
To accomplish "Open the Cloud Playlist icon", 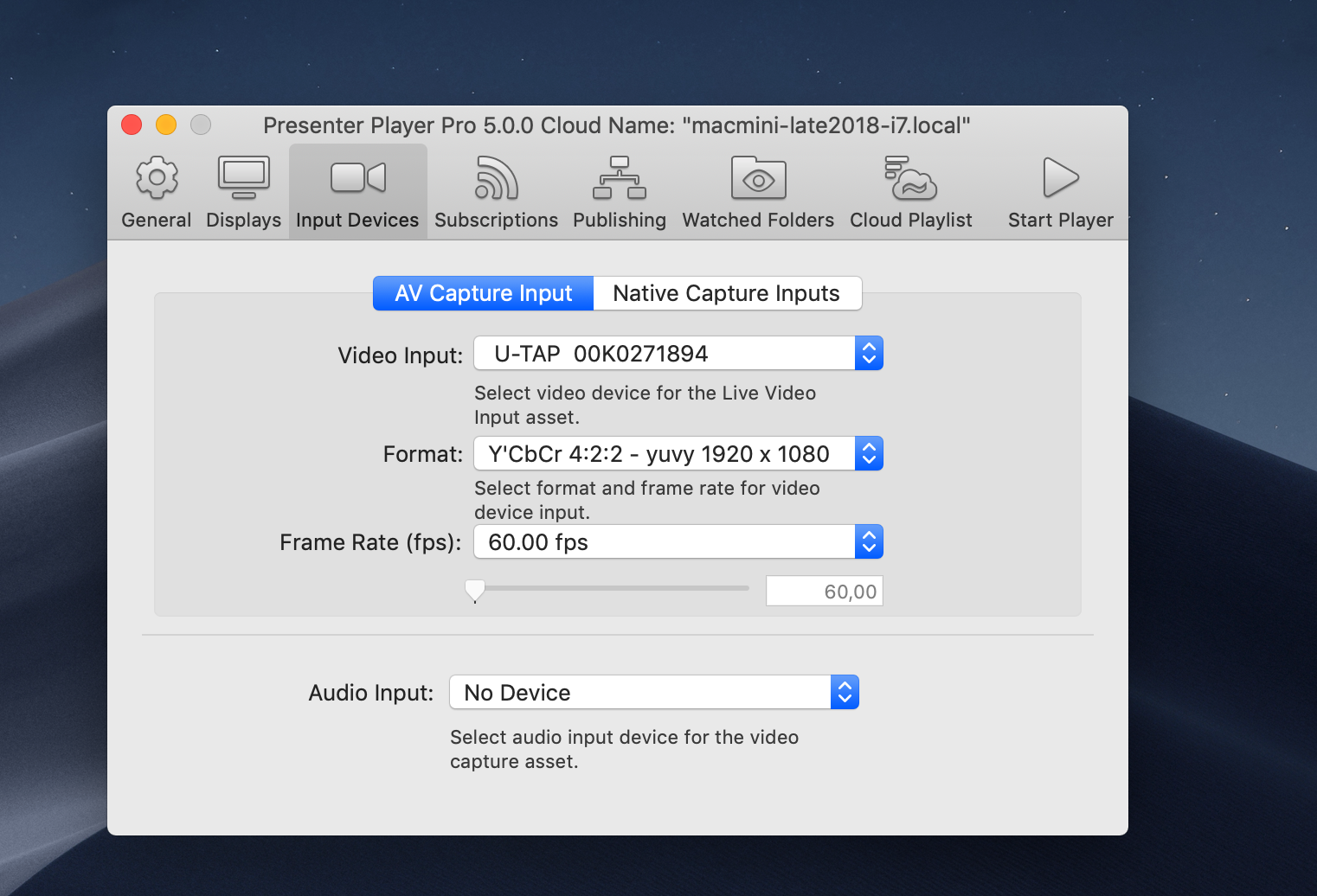I will point(911,177).
